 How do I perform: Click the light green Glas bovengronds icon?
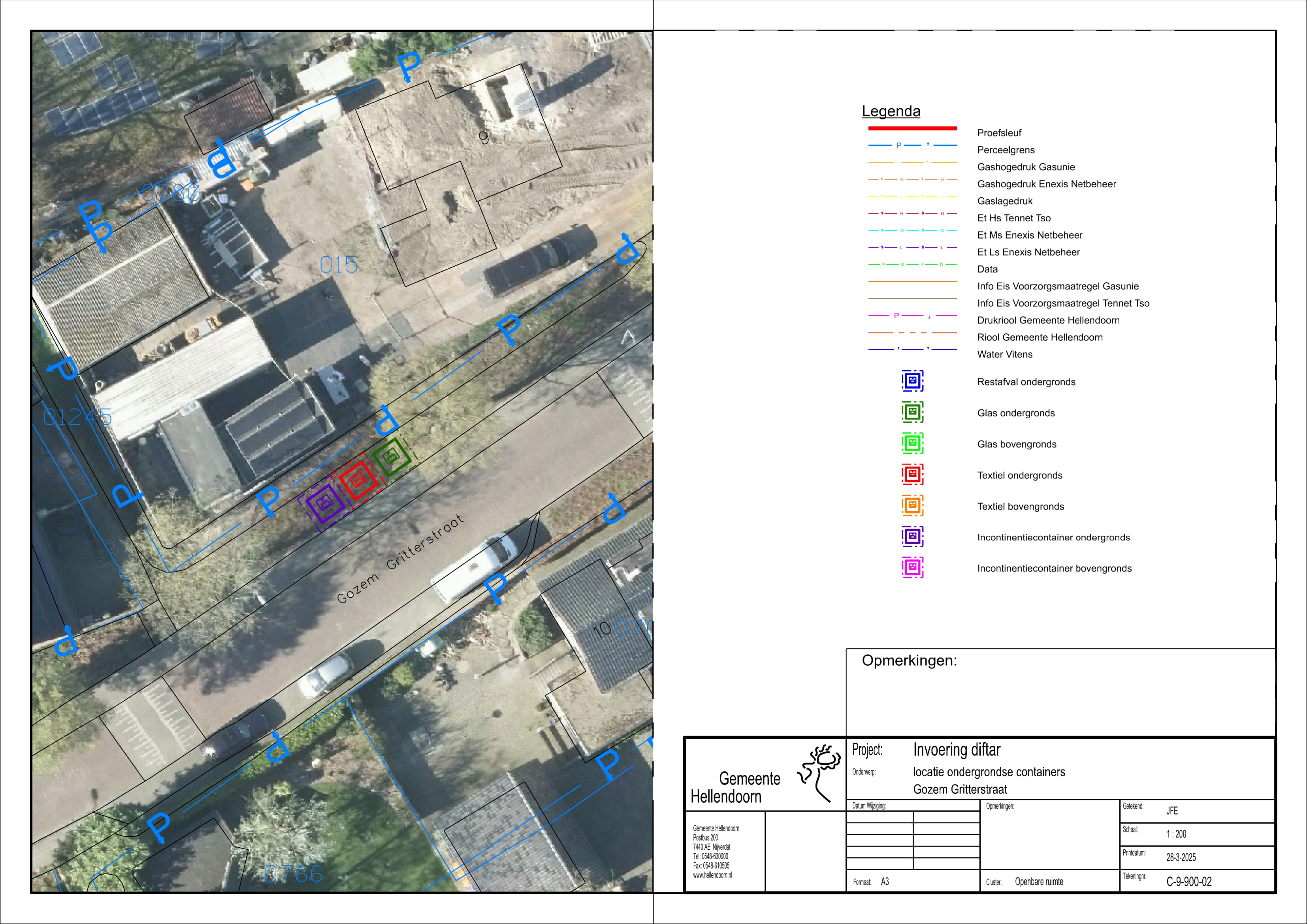point(912,444)
